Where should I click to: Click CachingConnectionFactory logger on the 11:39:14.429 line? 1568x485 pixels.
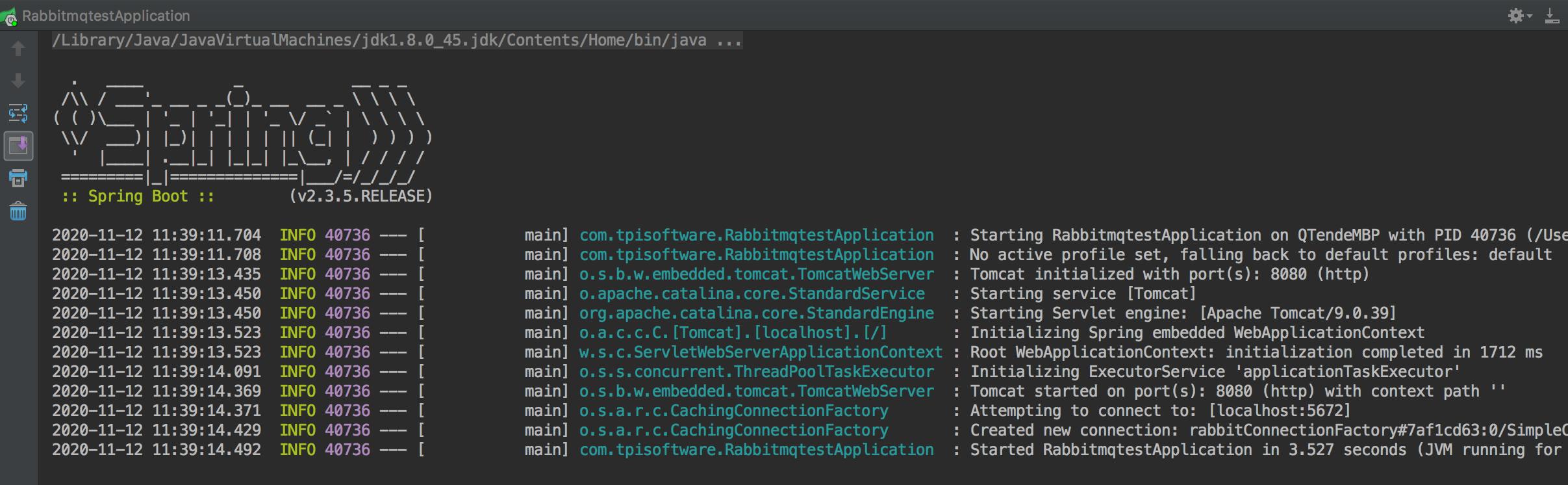click(x=734, y=430)
